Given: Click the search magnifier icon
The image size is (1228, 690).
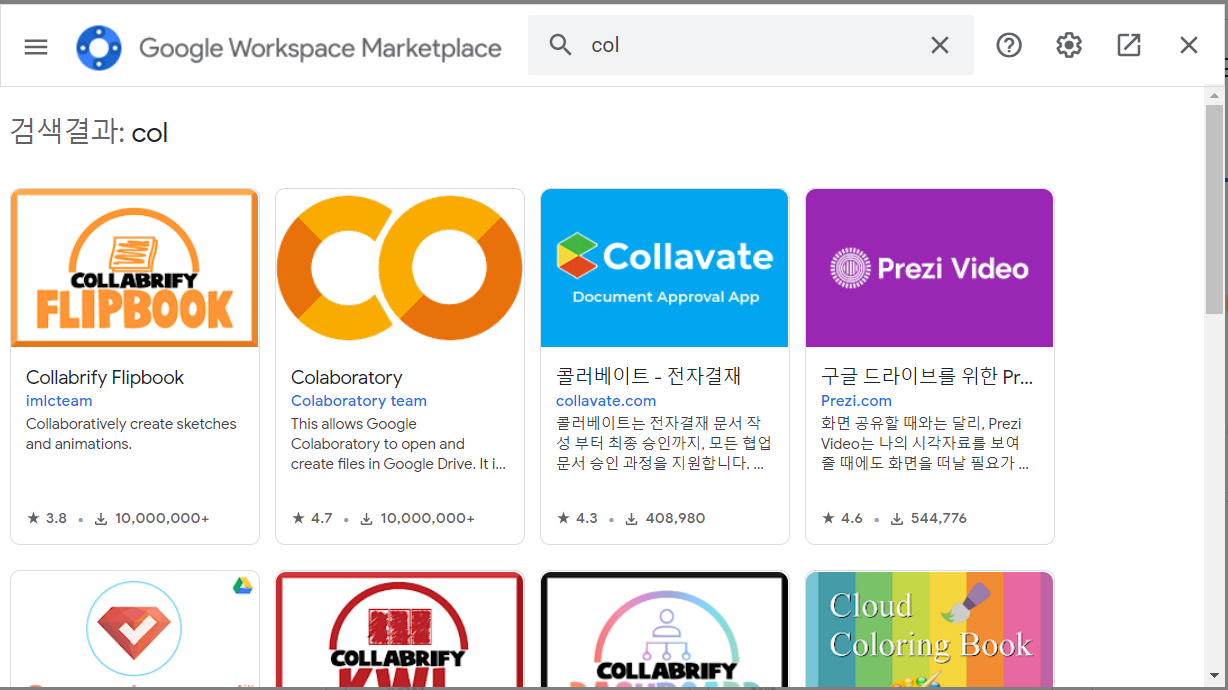Looking at the screenshot, I should [561, 45].
